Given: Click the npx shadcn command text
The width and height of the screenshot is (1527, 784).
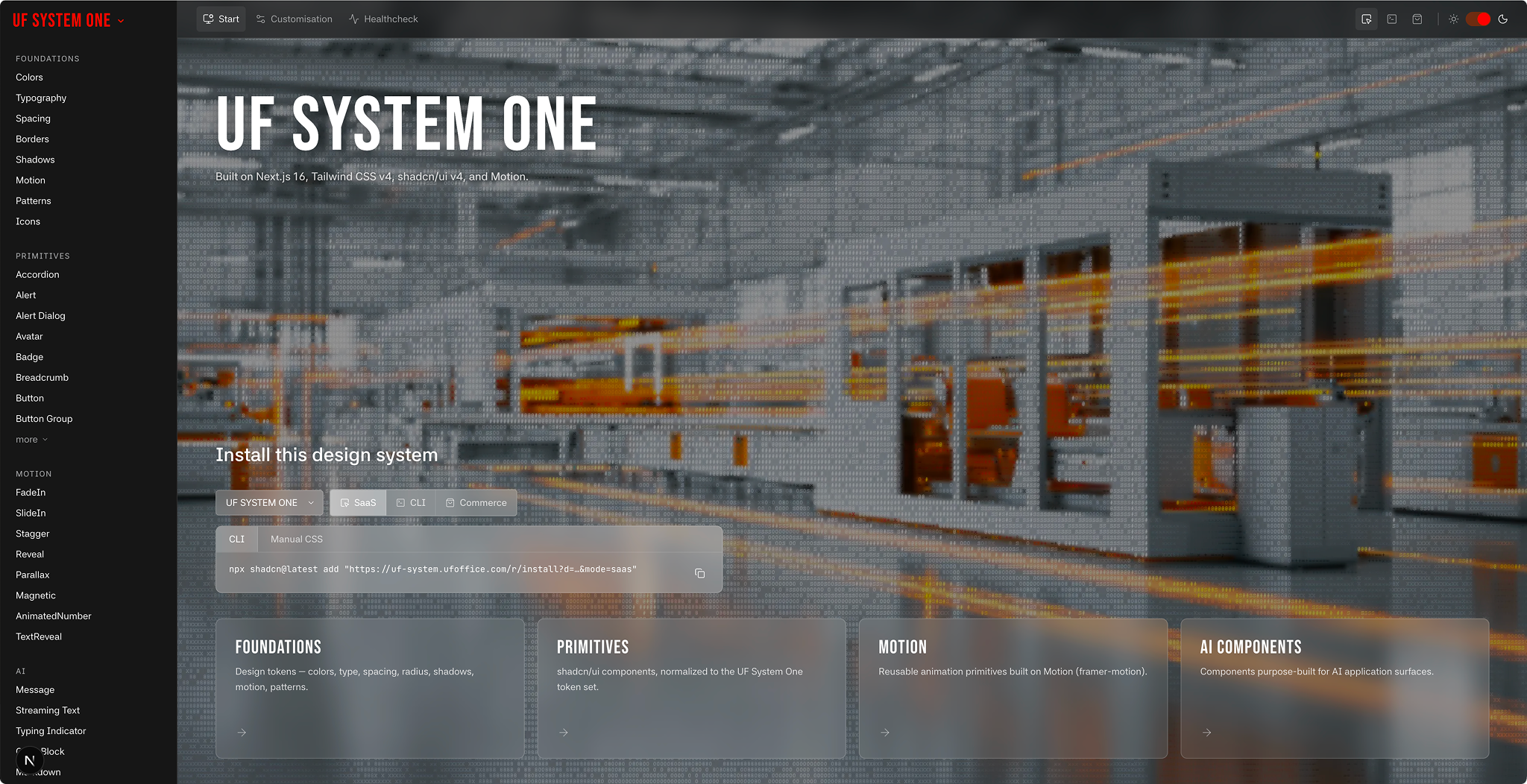Looking at the screenshot, I should point(432,569).
